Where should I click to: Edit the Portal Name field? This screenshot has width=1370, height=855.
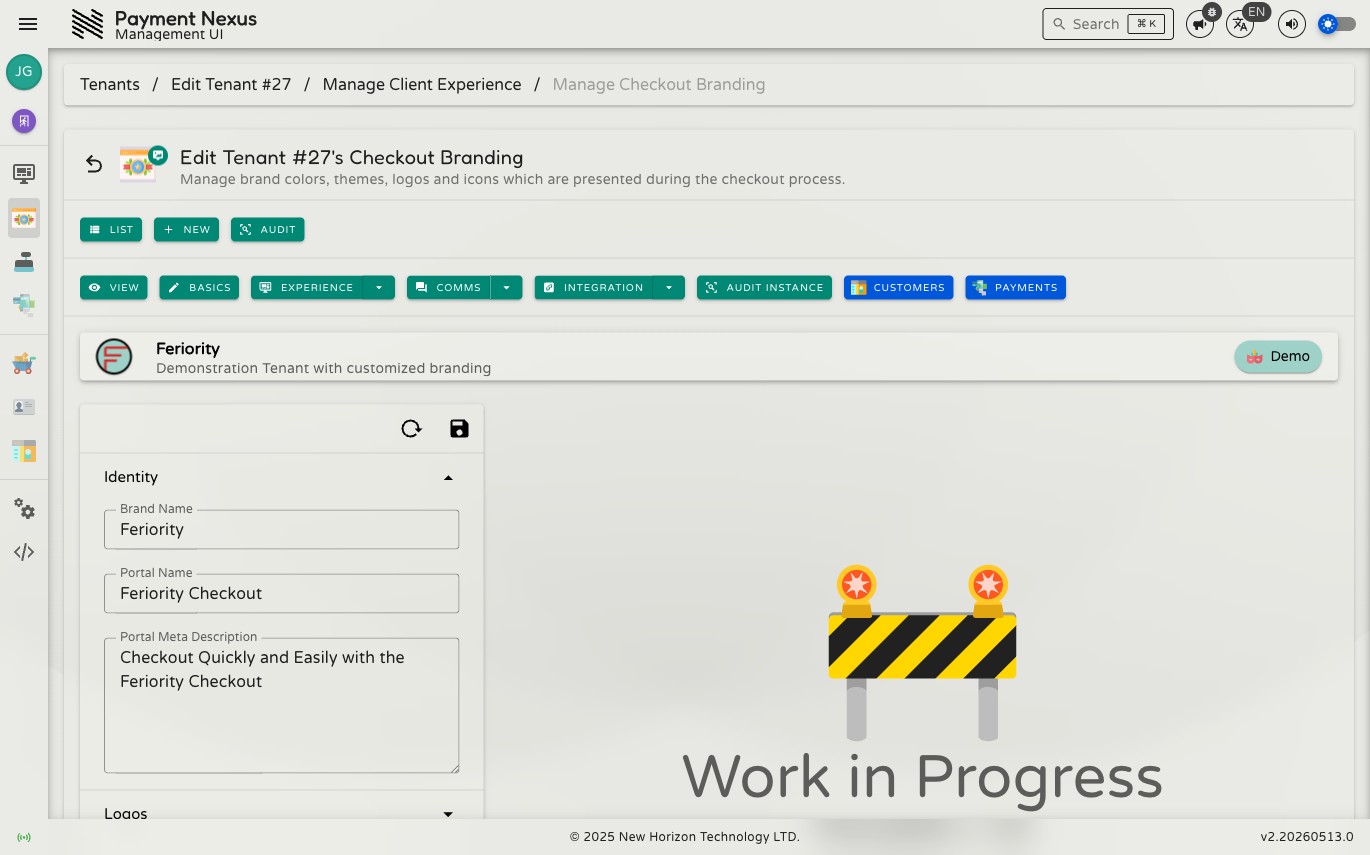(281, 593)
